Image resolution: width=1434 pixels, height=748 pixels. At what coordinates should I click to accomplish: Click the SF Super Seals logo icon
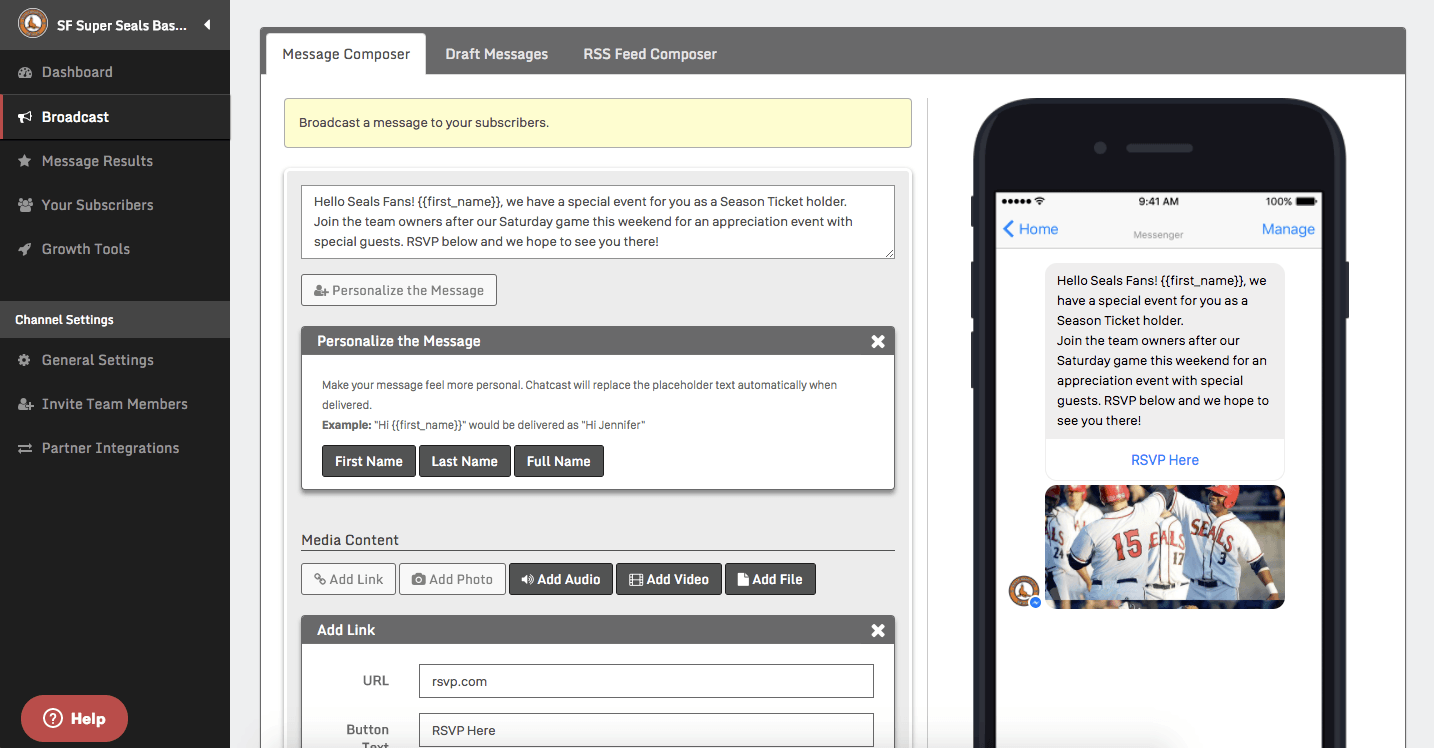(32, 24)
